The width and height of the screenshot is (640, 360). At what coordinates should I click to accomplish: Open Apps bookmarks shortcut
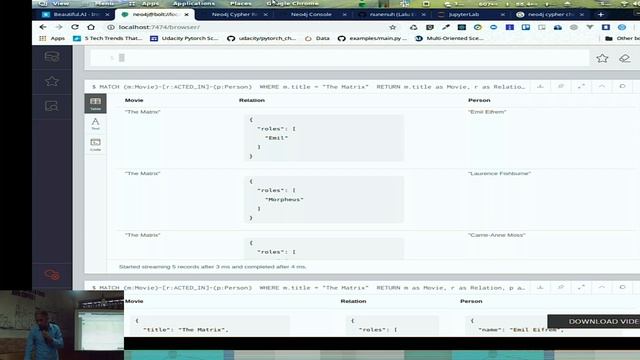coord(52,38)
